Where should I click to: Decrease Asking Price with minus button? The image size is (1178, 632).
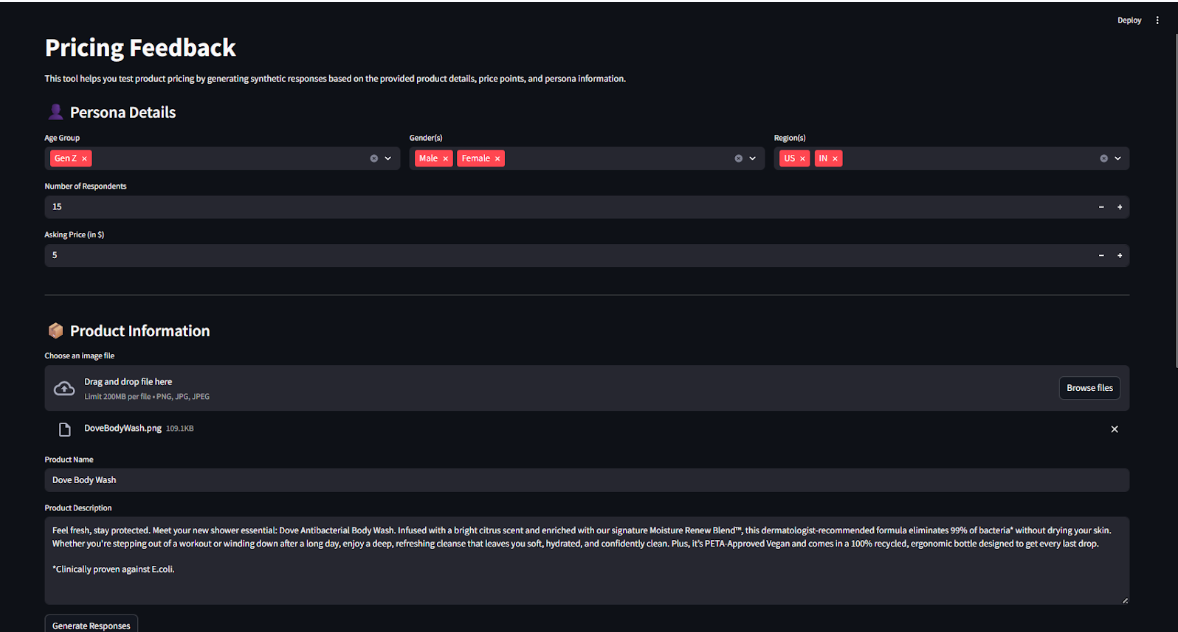point(1101,256)
